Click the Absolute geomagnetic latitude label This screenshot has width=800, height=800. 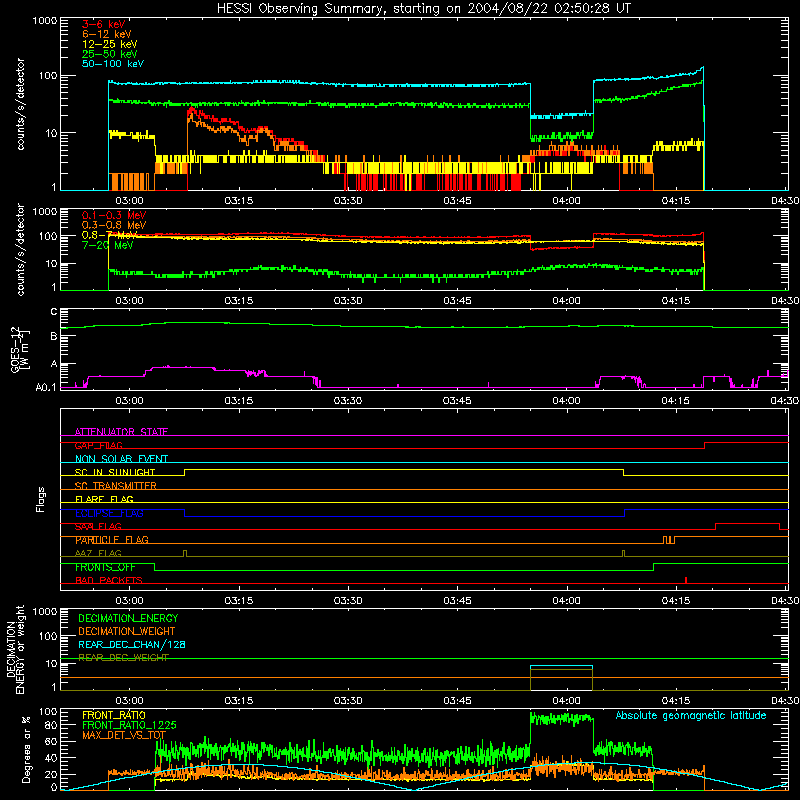click(691, 715)
